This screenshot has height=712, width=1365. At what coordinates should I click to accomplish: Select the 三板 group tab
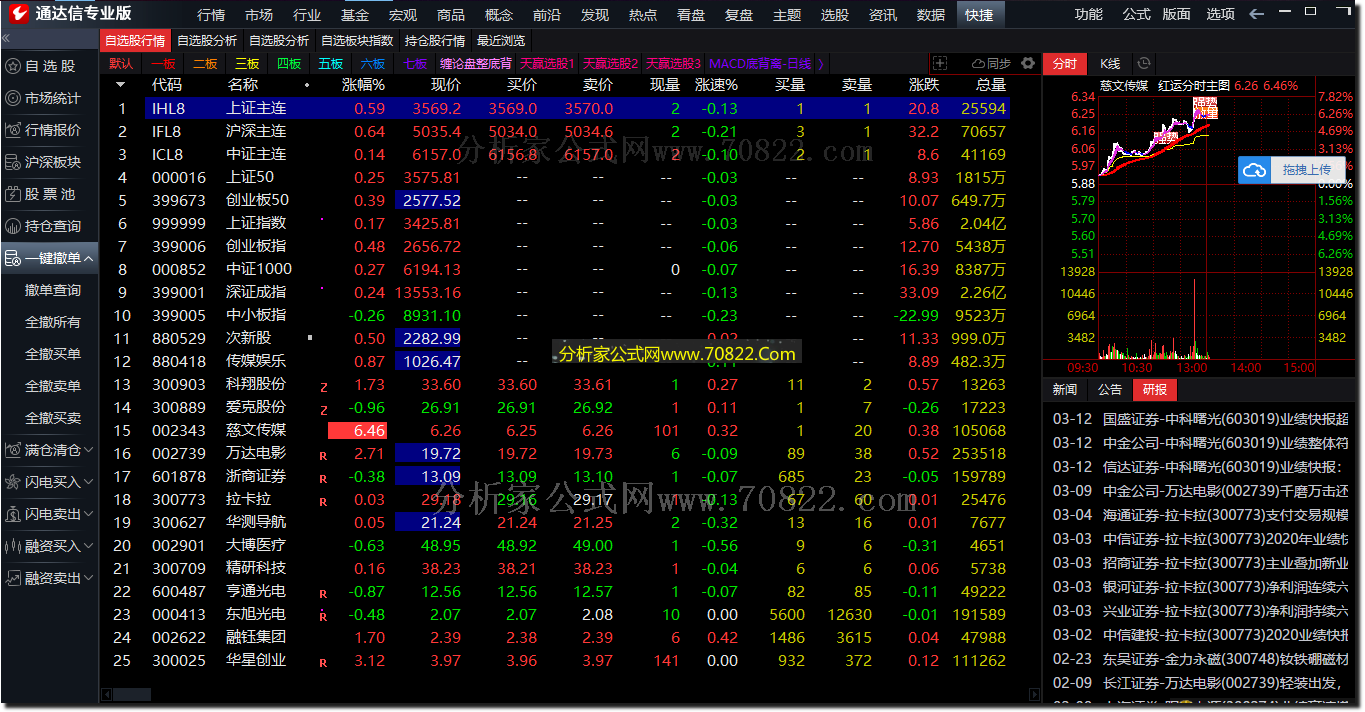(x=247, y=63)
